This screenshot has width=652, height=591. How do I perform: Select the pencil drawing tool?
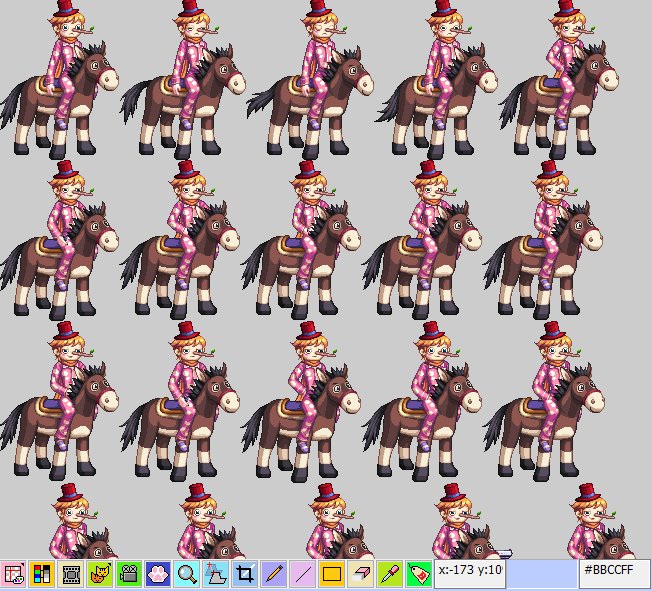(274, 574)
